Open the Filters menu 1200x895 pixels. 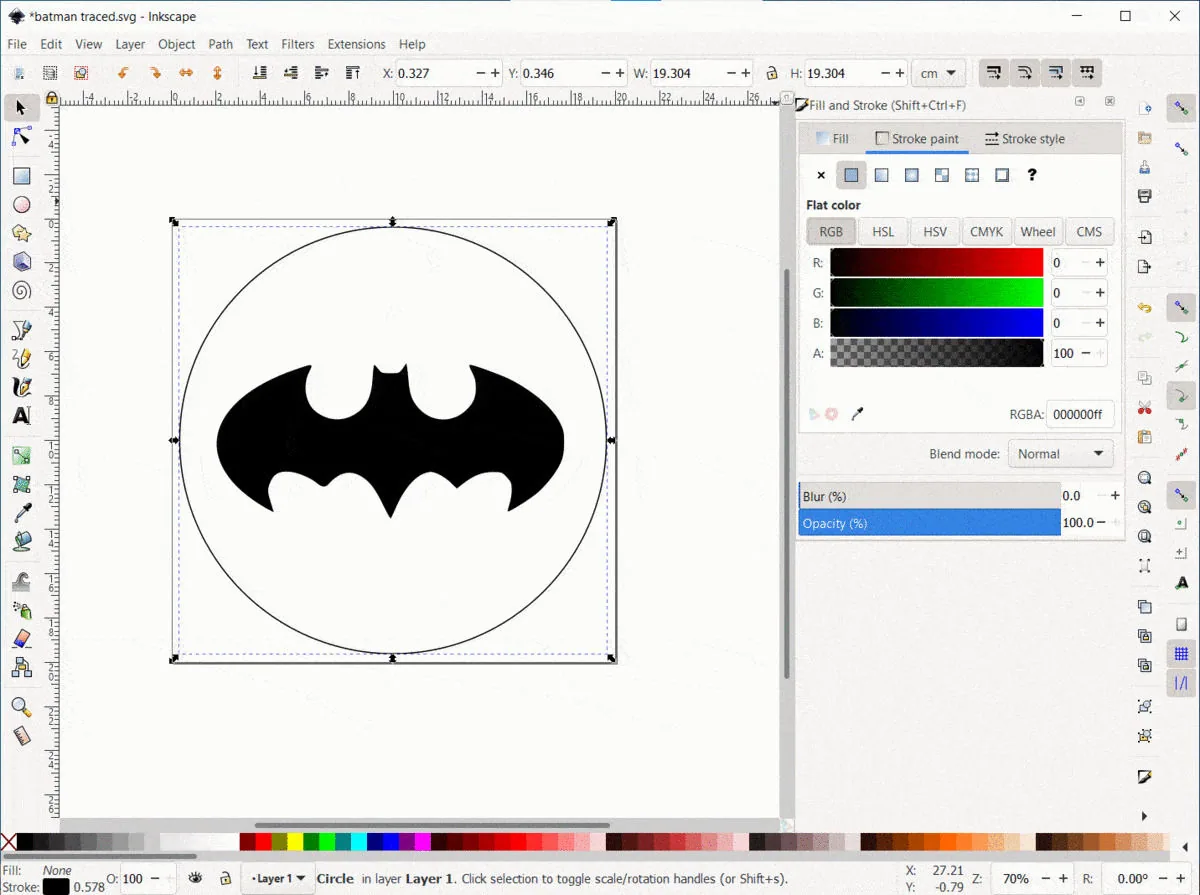coord(298,44)
